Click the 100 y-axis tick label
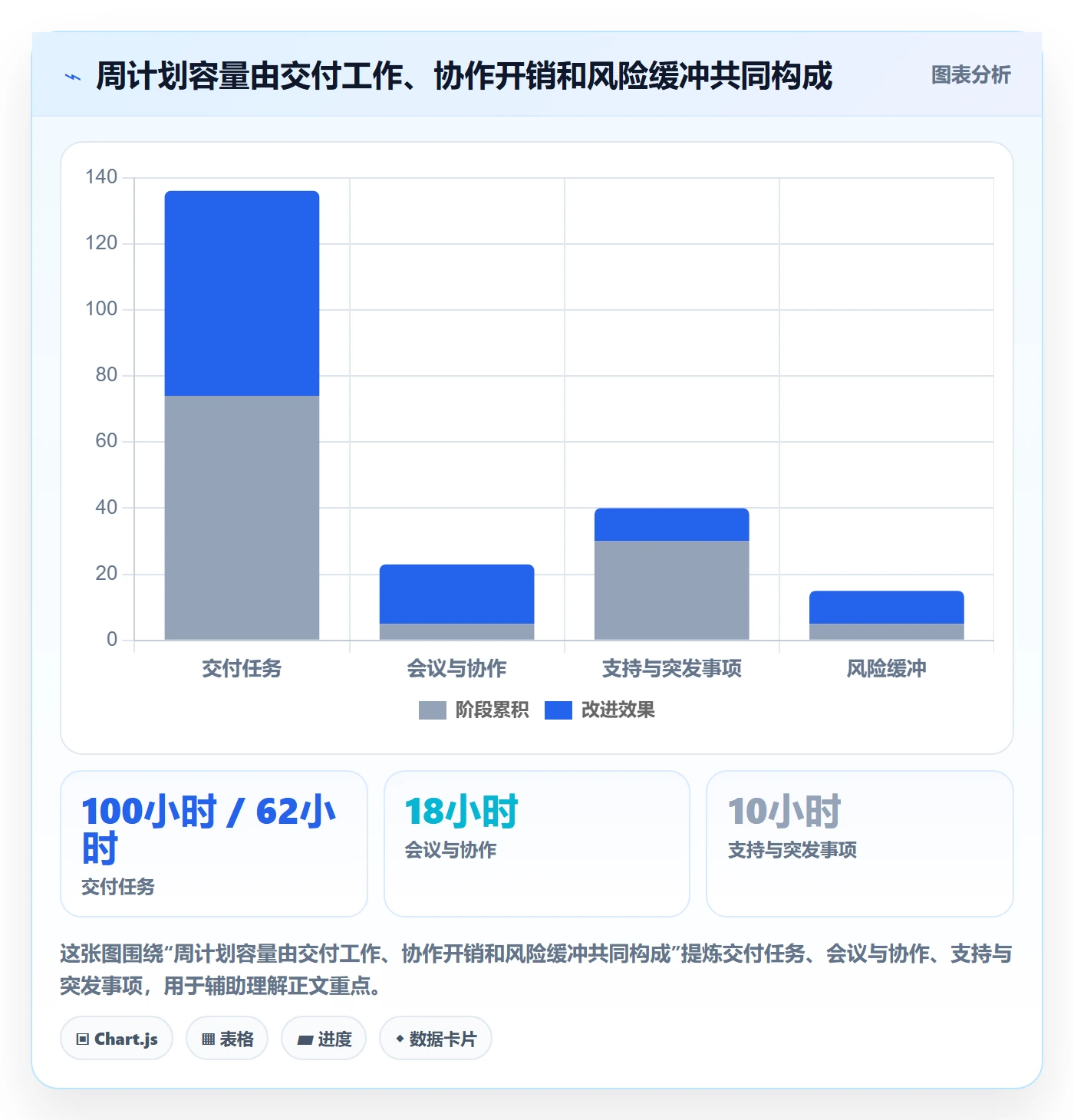The width and height of the screenshot is (1074, 1120). [101, 309]
